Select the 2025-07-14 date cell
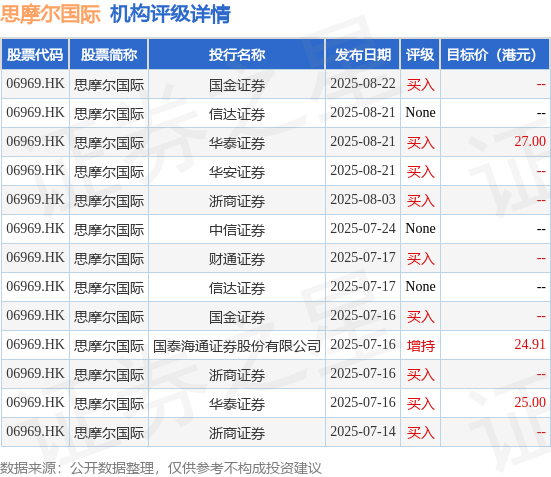 point(363,432)
